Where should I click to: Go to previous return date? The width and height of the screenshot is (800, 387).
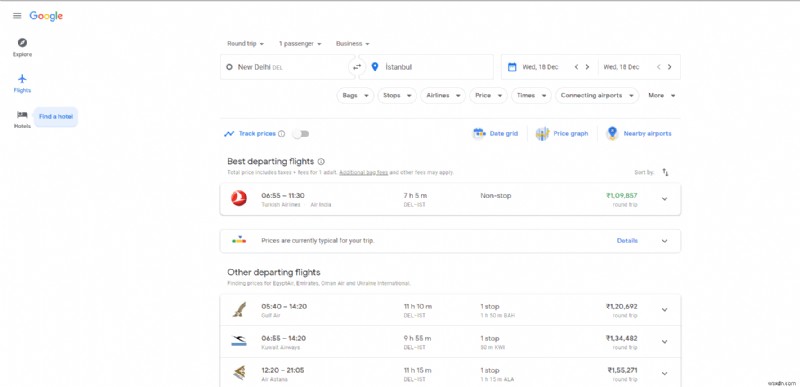point(659,67)
